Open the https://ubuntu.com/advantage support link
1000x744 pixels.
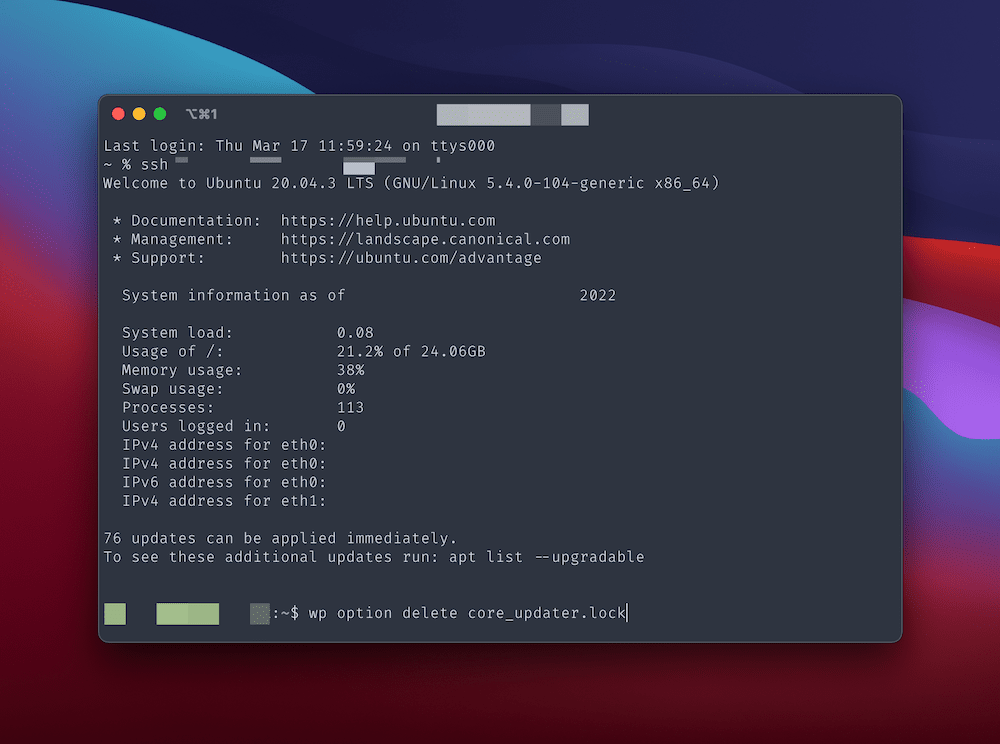411,258
